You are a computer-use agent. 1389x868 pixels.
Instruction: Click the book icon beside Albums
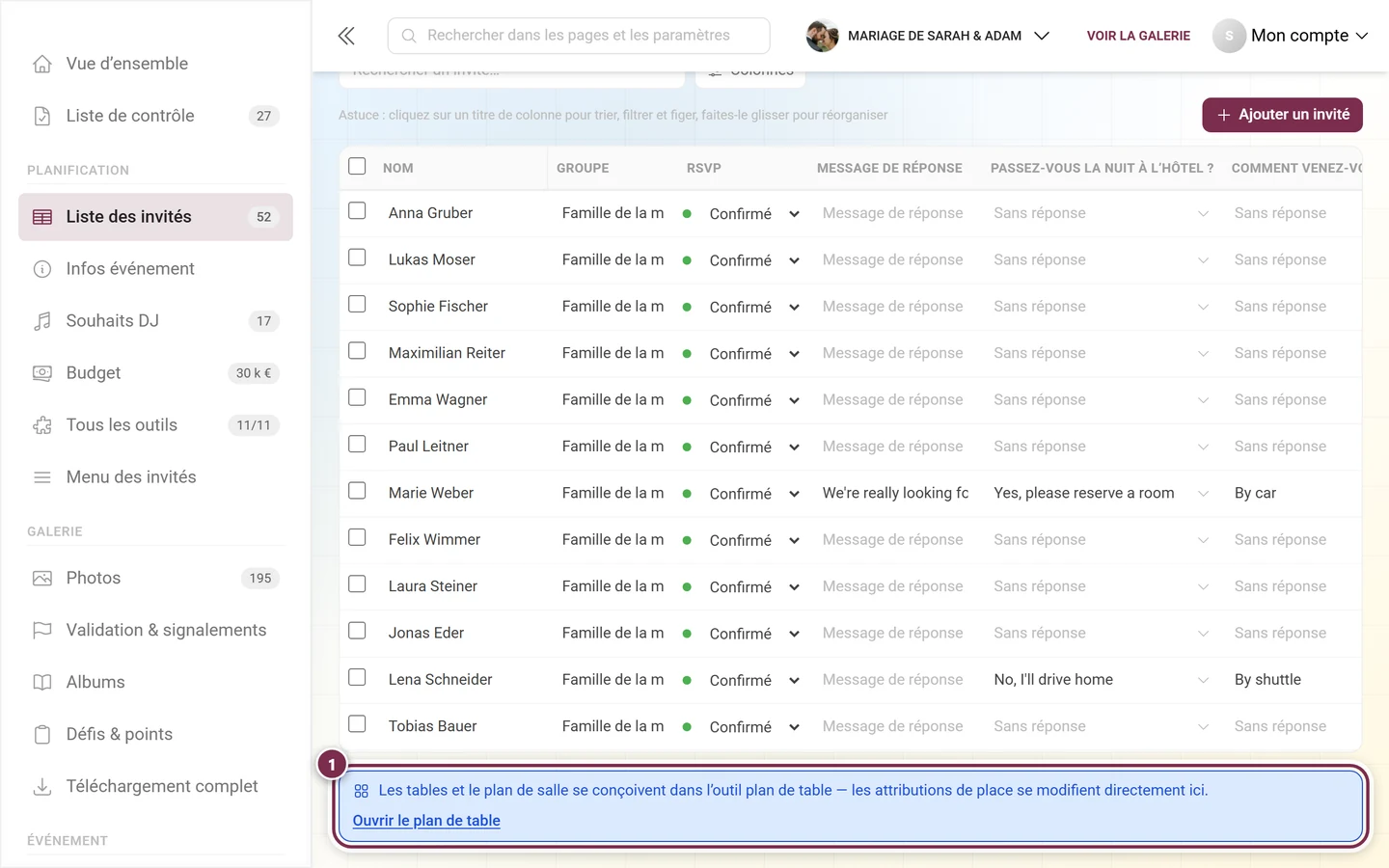point(42,683)
